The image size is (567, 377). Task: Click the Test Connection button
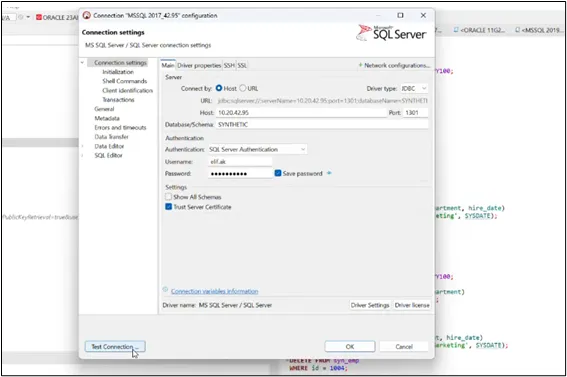click(115, 346)
